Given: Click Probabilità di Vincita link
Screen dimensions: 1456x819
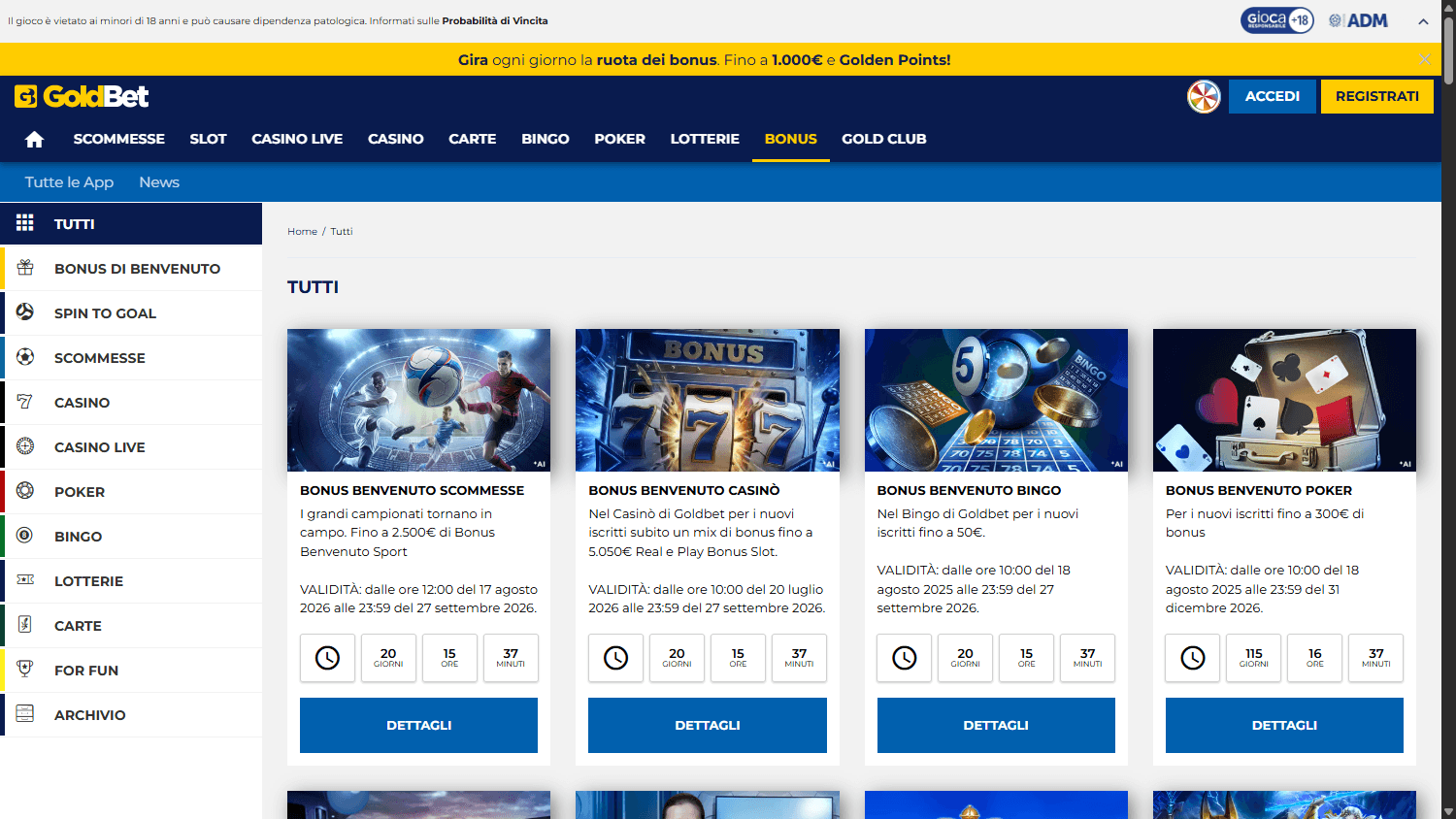Looking at the screenshot, I should coord(495,20).
